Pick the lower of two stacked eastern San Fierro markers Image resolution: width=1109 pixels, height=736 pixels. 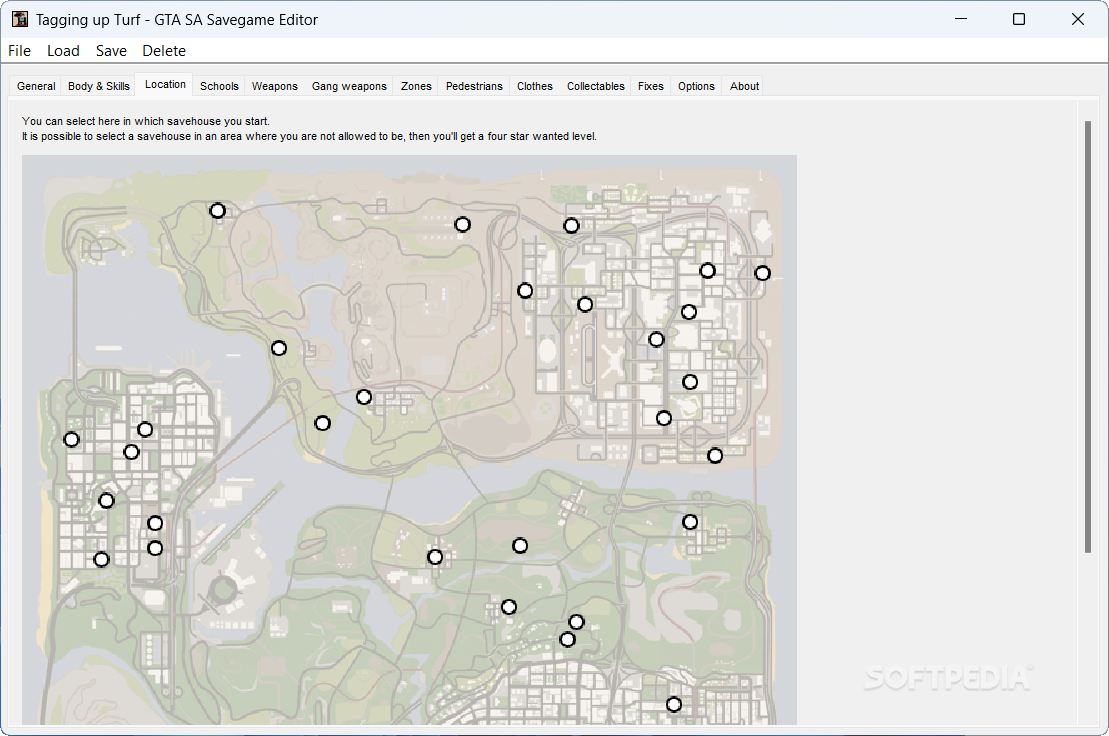pyautogui.click(x=155, y=548)
